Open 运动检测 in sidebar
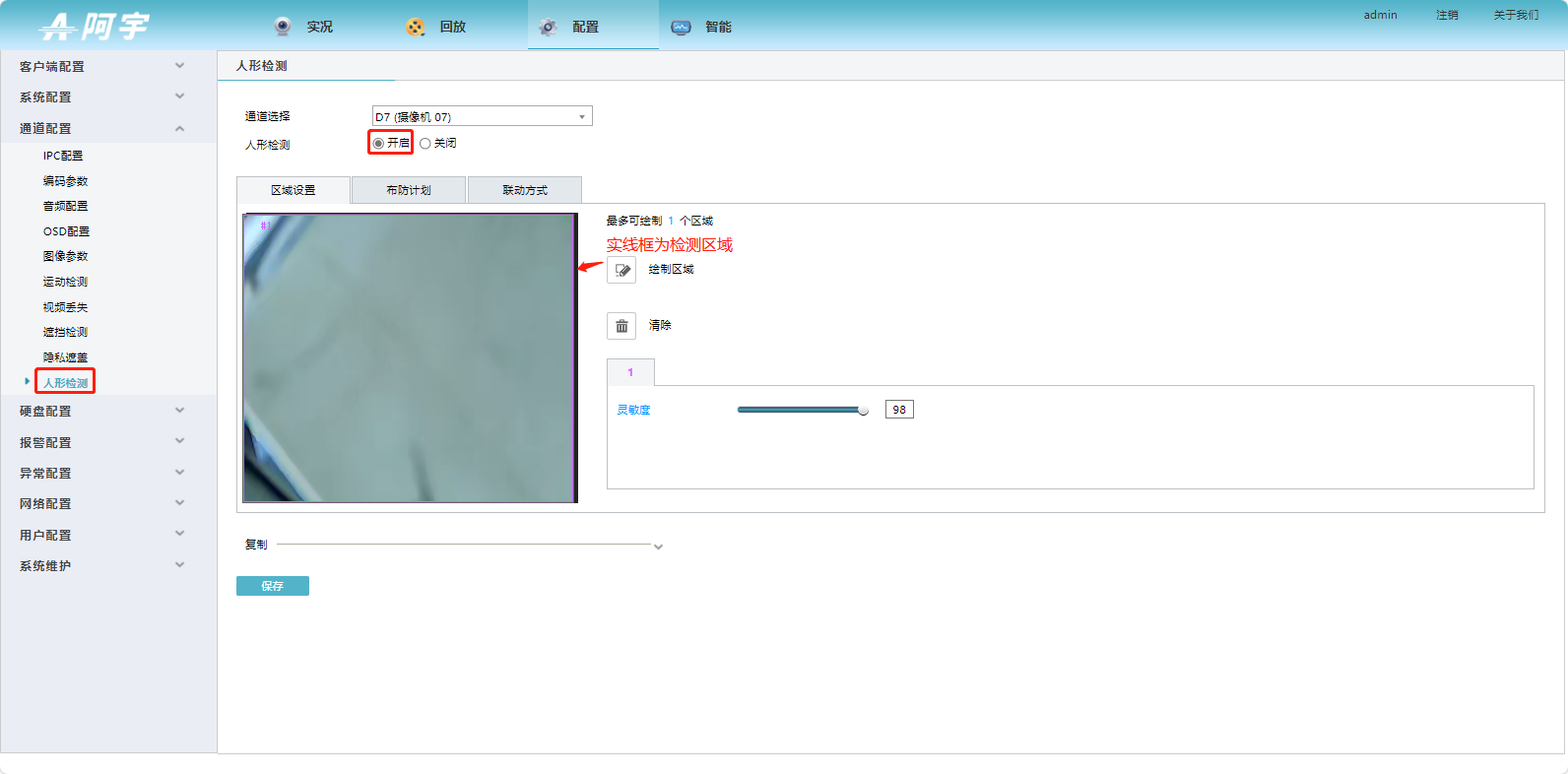This screenshot has width=1568, height=774. point(65,282)
